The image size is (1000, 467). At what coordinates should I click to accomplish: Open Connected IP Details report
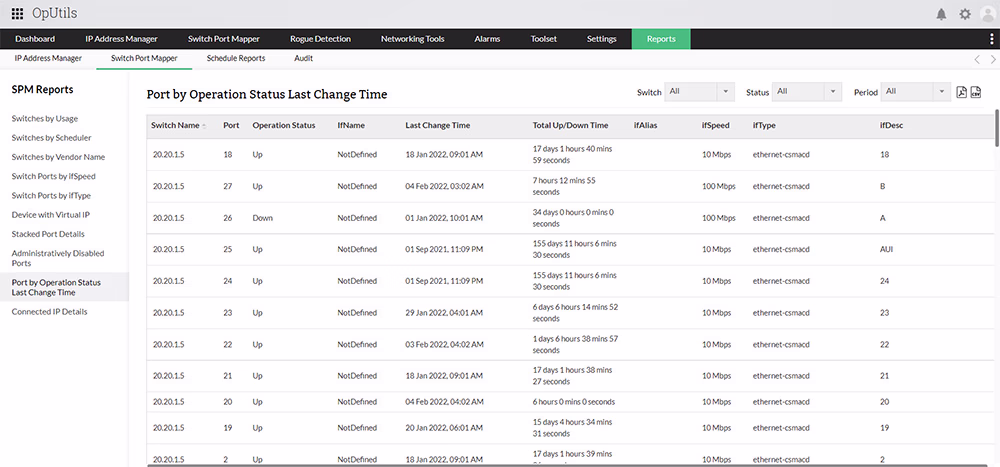pyautogui.click(x=49, y=312)
